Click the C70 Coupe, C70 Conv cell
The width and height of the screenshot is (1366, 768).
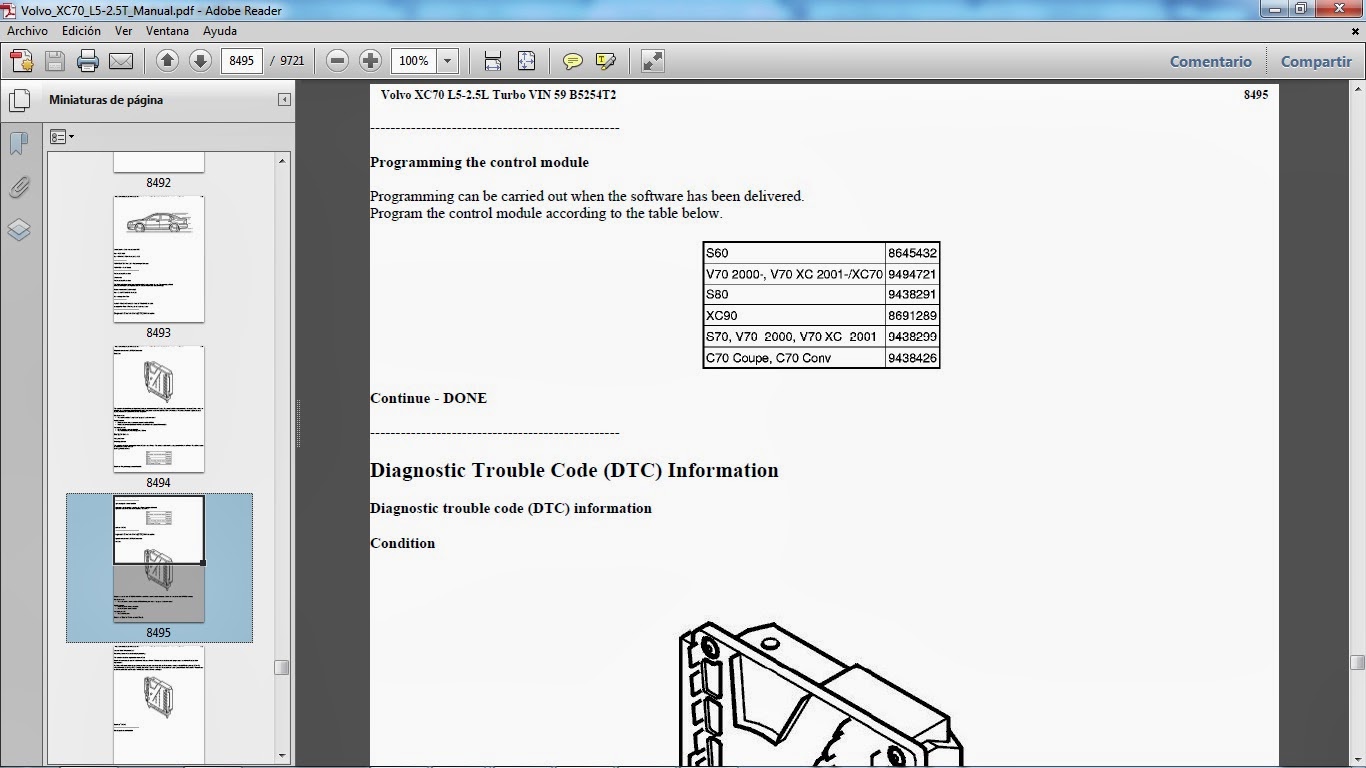[x=794, y=358]
